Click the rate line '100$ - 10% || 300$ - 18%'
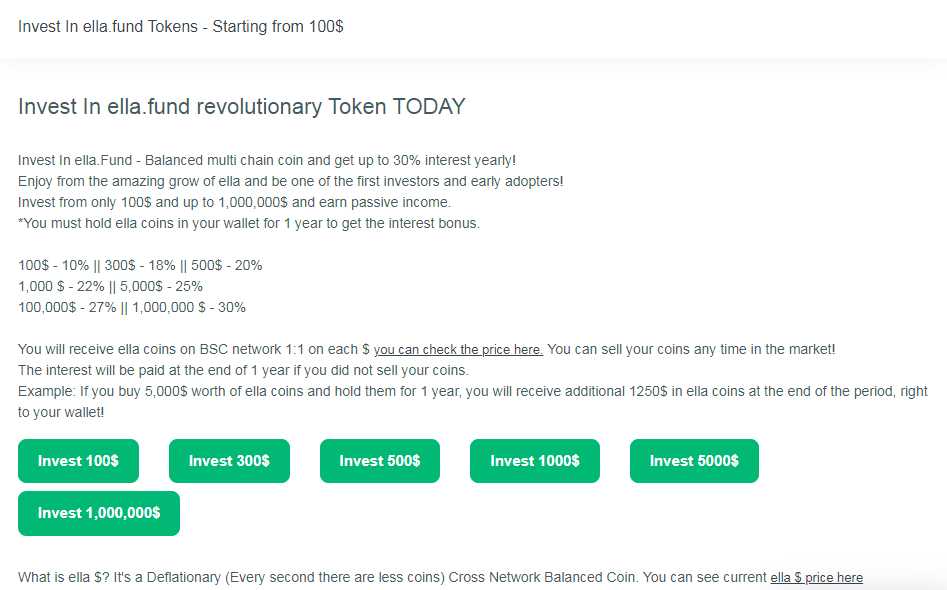Image resolution: width=947 pixels, height=590 pixels. [x=140, y=265]
